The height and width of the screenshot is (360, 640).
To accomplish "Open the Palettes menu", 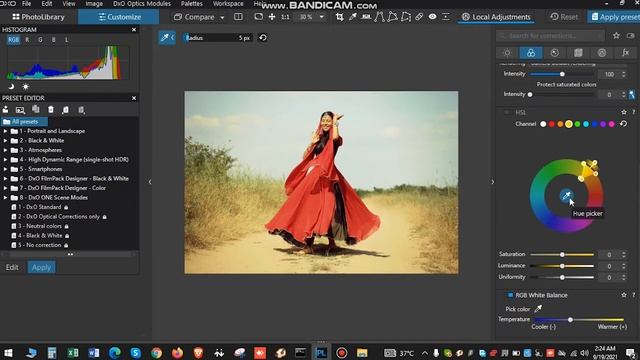I will pos(192,4).
